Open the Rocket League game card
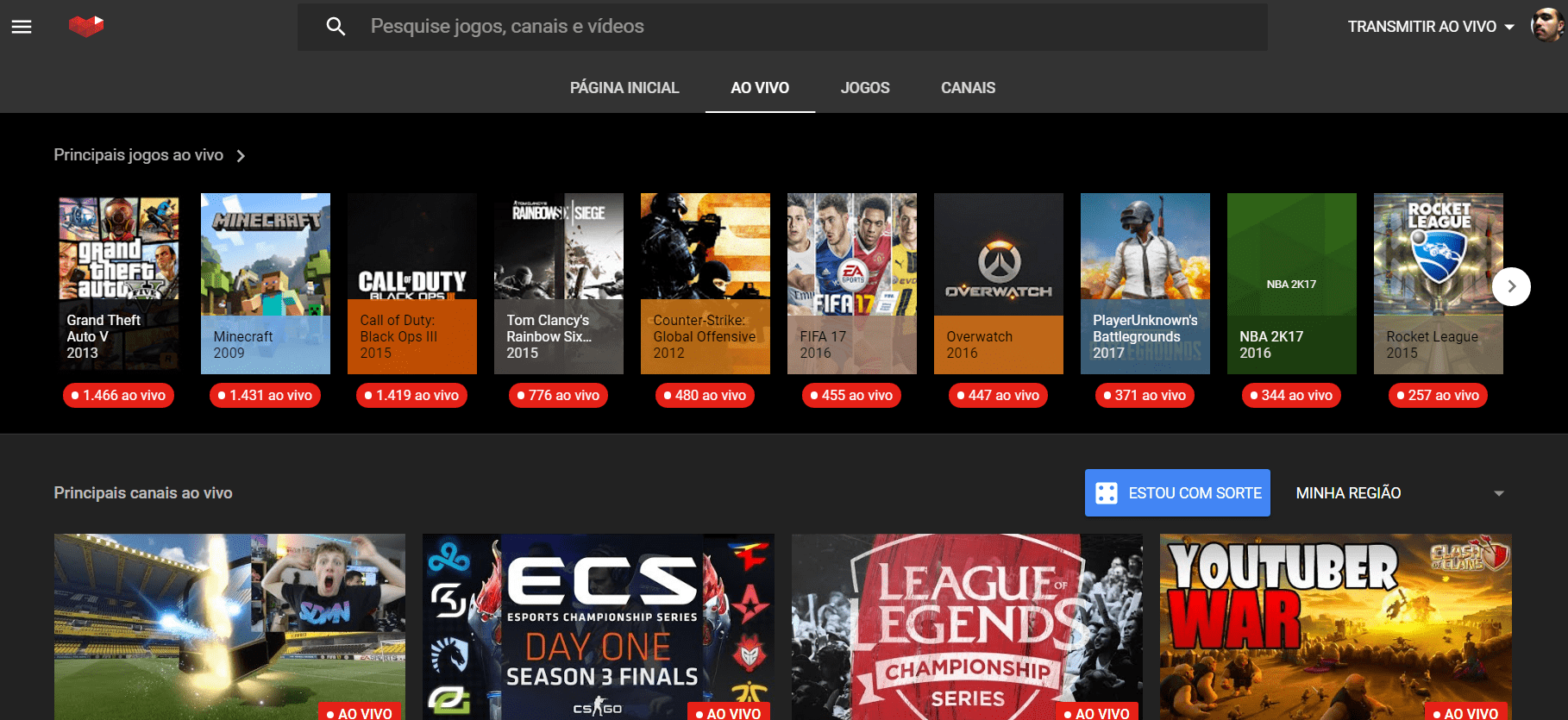Image resolution: width=1568 pixels, height=720 pixels. [1439, 284]
